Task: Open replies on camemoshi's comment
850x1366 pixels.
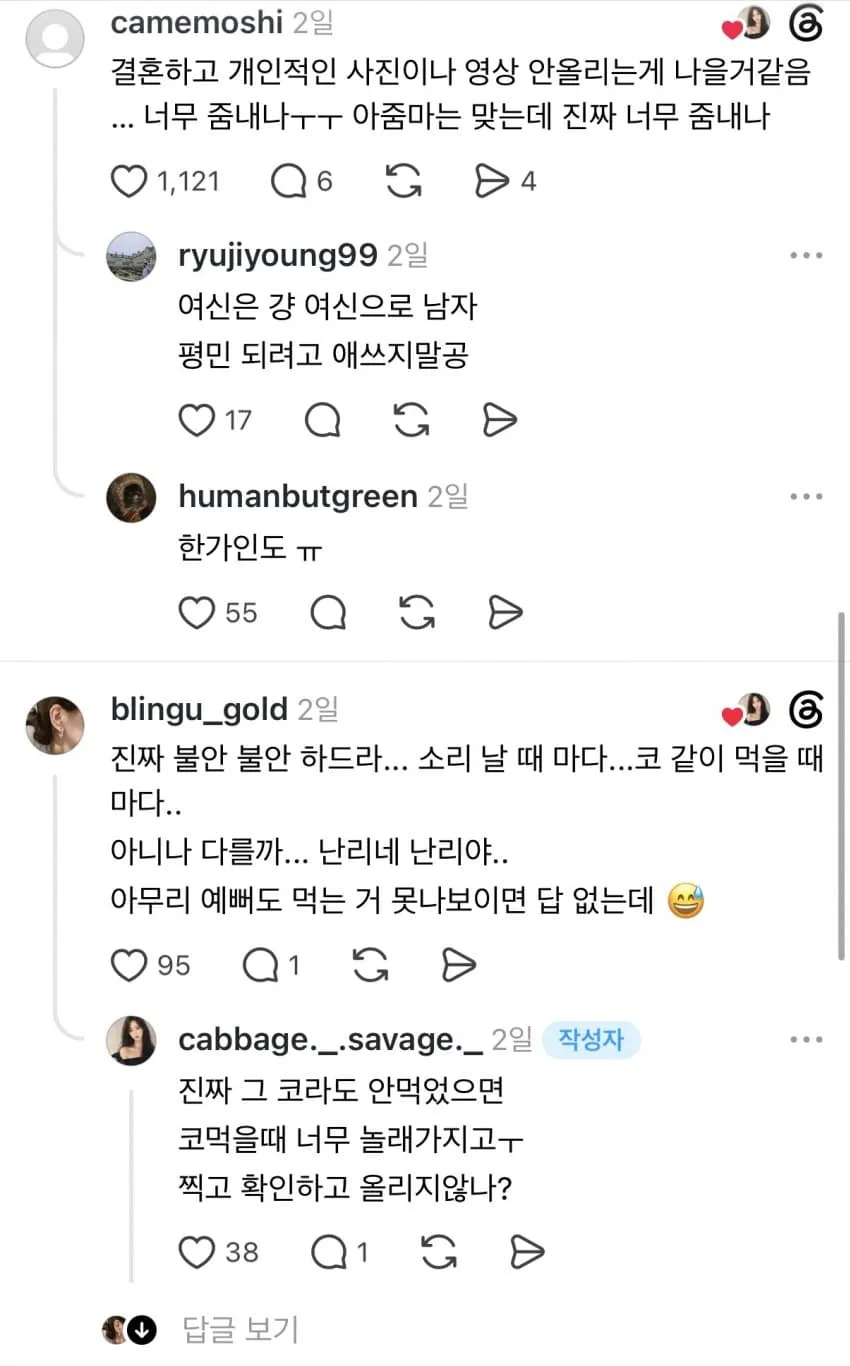Action: [x=289, y=181]
